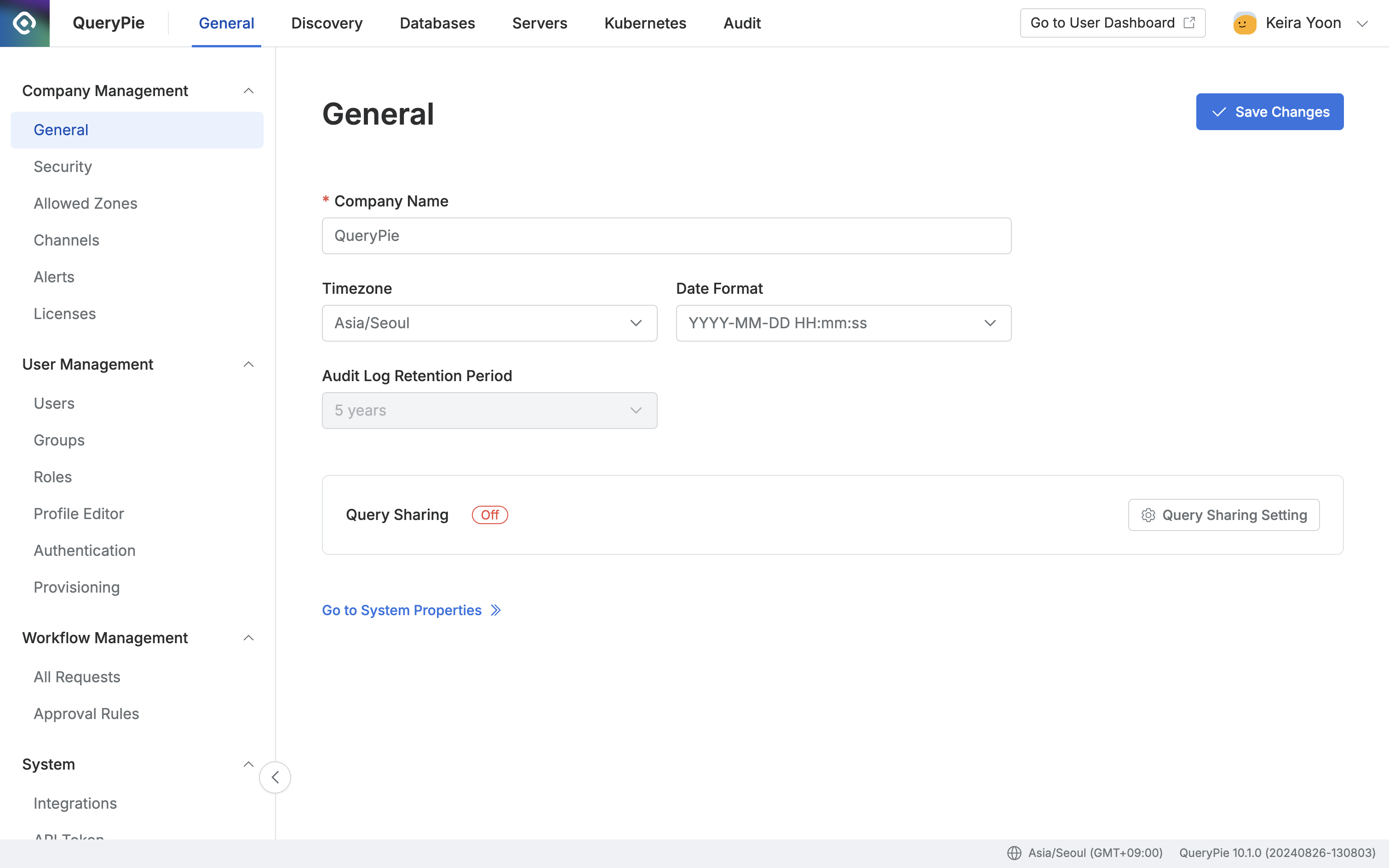
Task: Click the QueryPie logo icon
Action: [x=24, y=23]
